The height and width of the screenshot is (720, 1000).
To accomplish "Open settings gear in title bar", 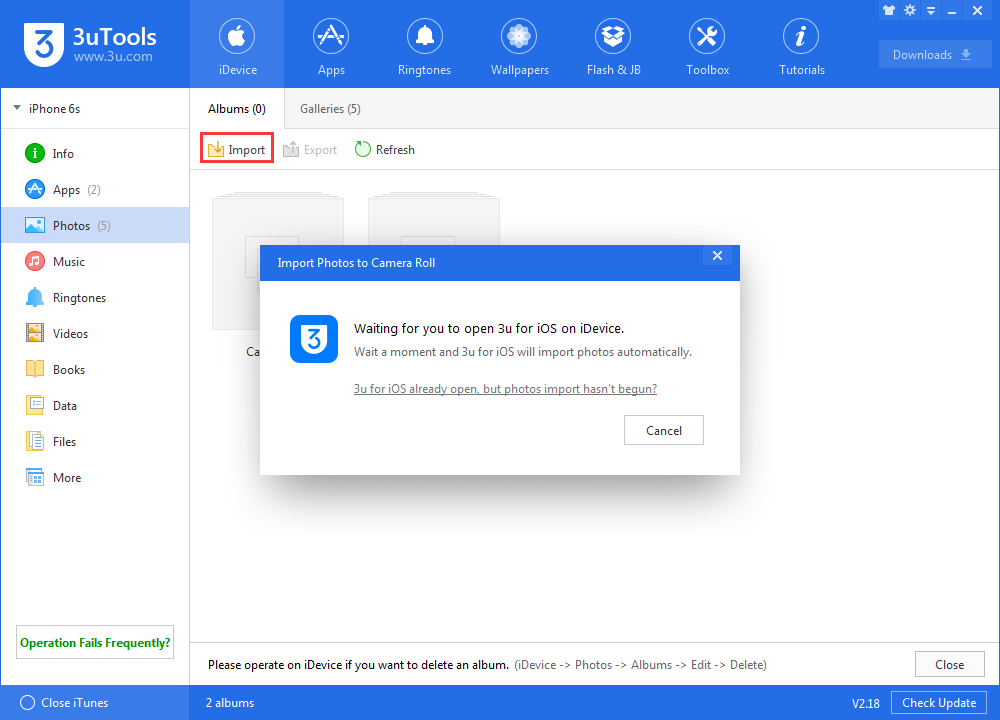I will [x=910, y=10].
